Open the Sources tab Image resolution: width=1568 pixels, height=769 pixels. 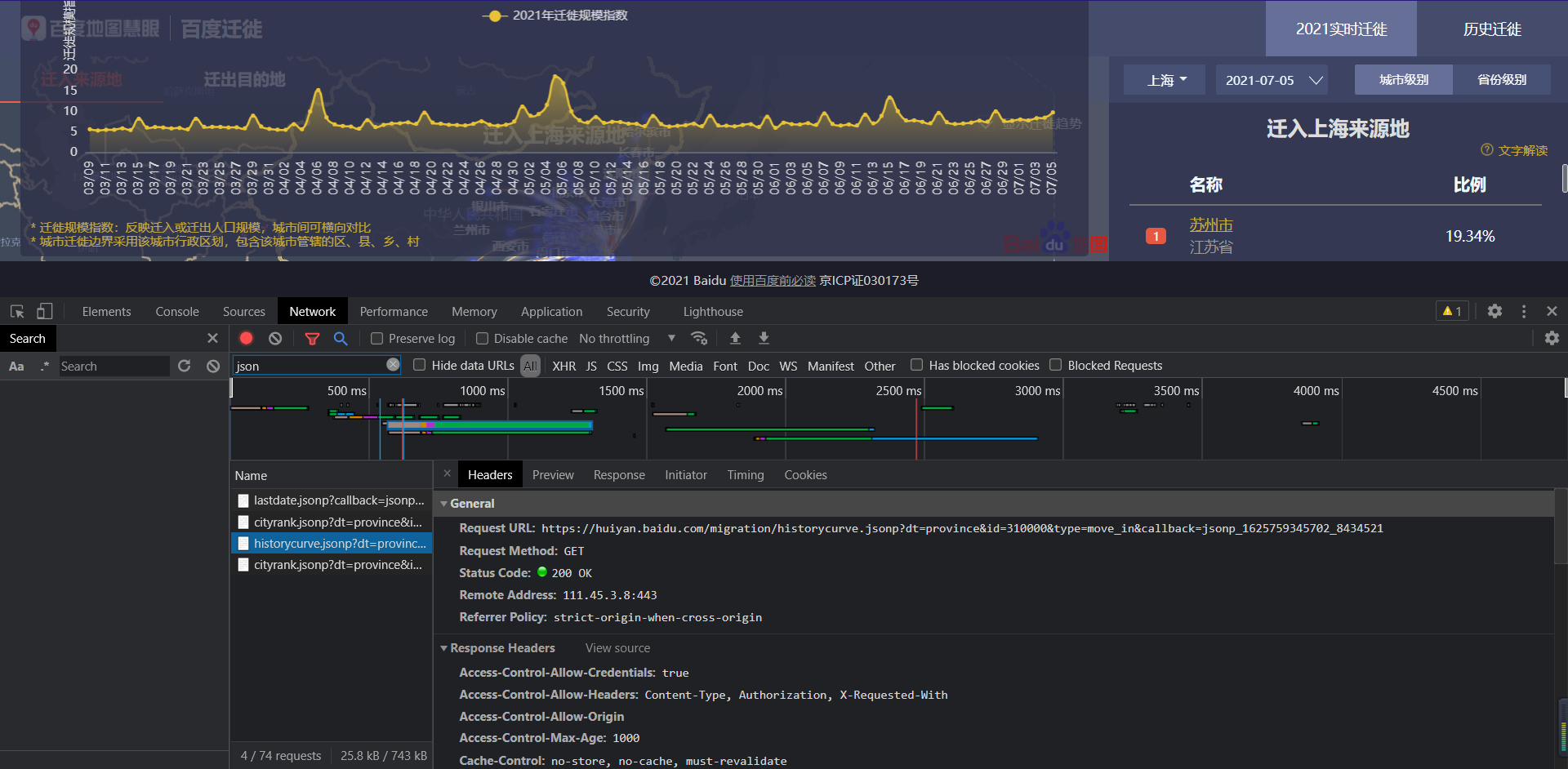pos(244,311)
